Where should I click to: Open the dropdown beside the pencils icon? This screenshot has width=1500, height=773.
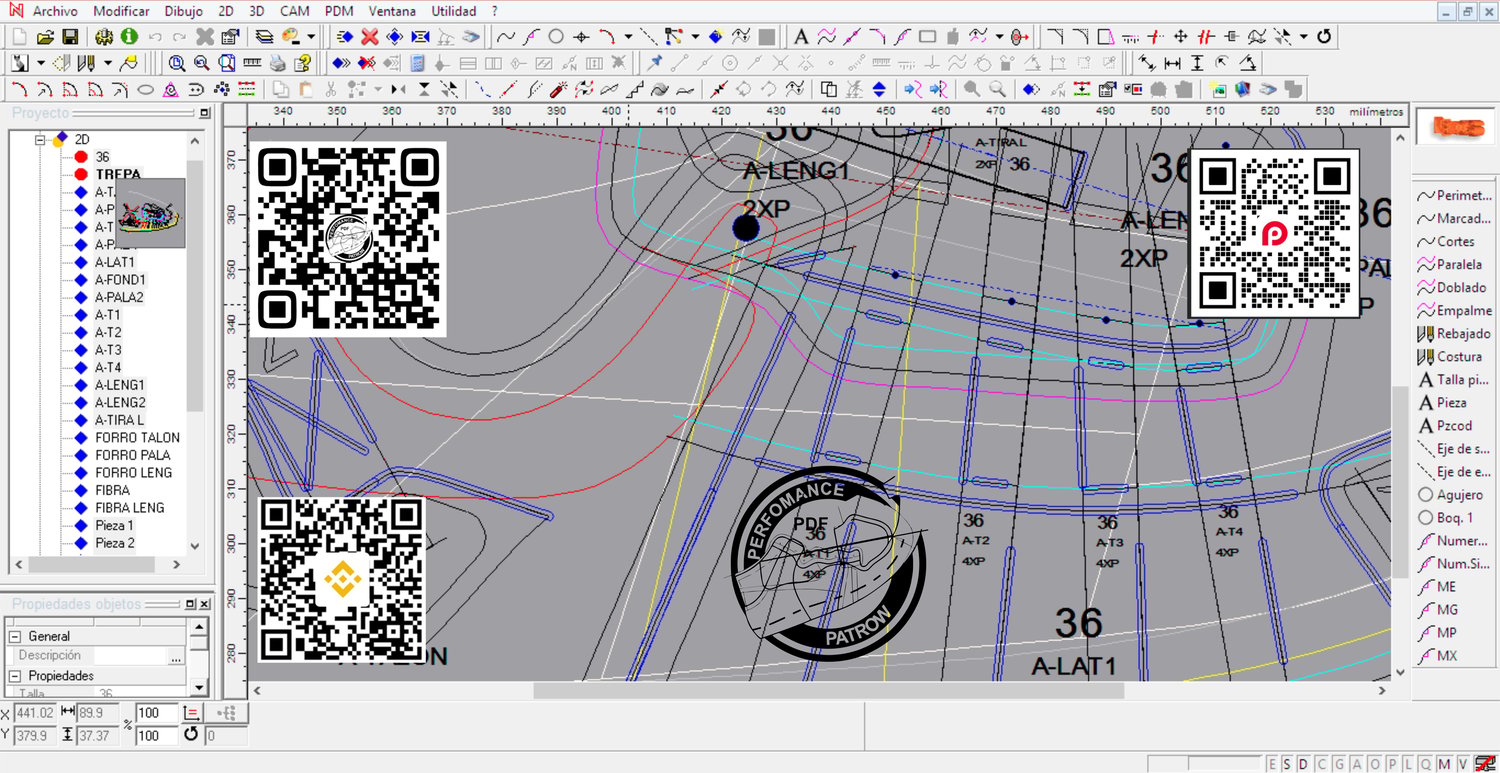(109, 63)
